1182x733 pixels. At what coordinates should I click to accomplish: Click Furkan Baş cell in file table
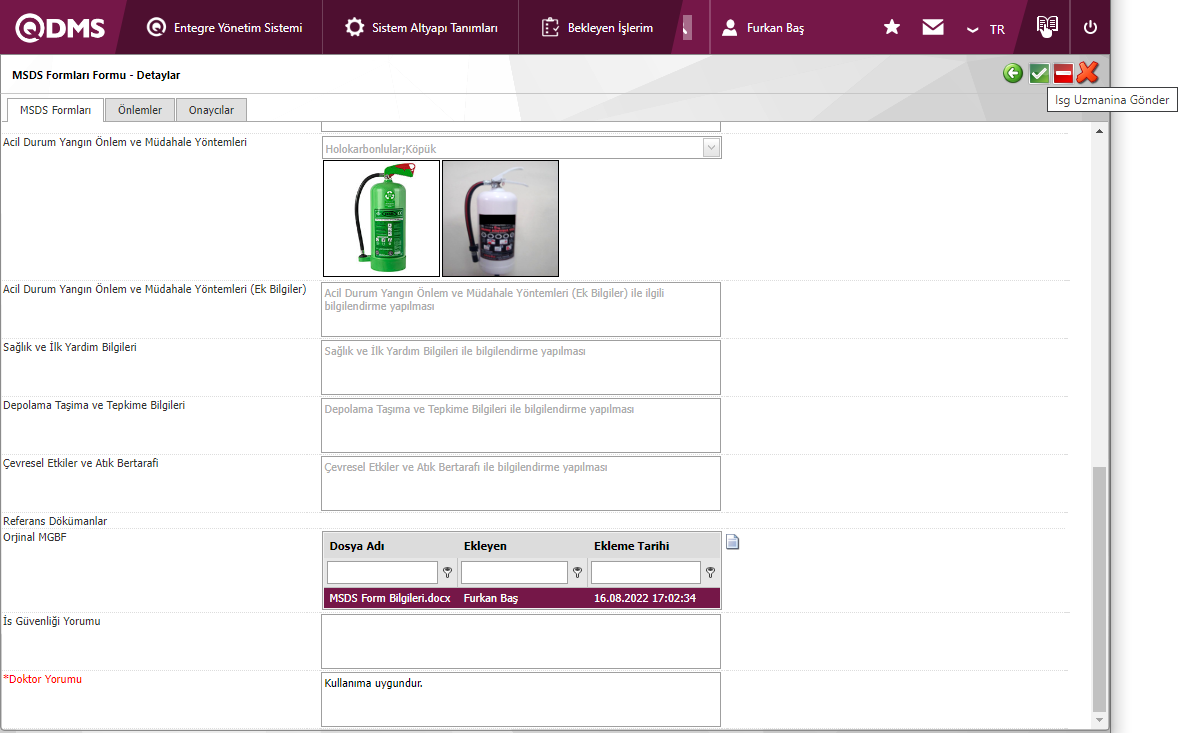[x=491, y=598]
